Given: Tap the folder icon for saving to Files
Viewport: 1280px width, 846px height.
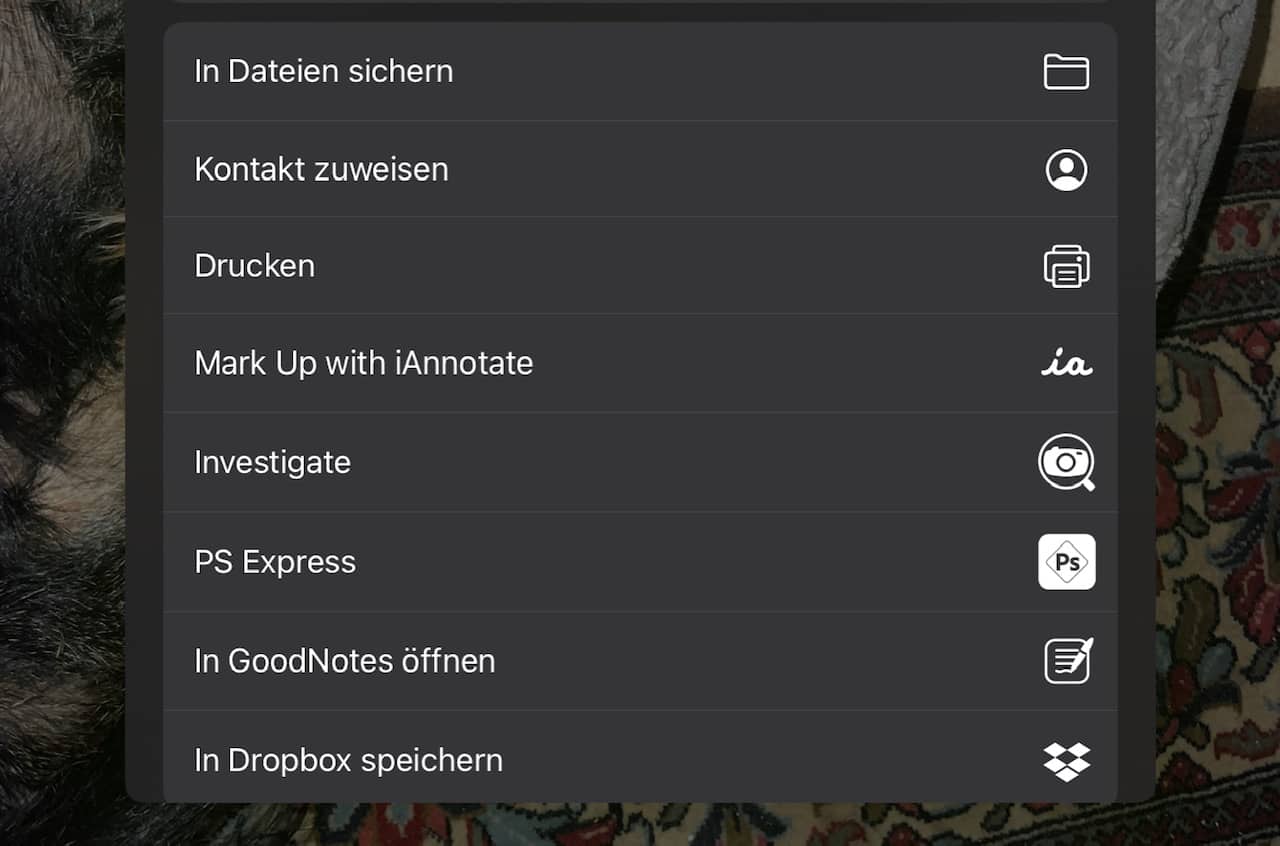Looking at the screenshot, I should 1066,72.
